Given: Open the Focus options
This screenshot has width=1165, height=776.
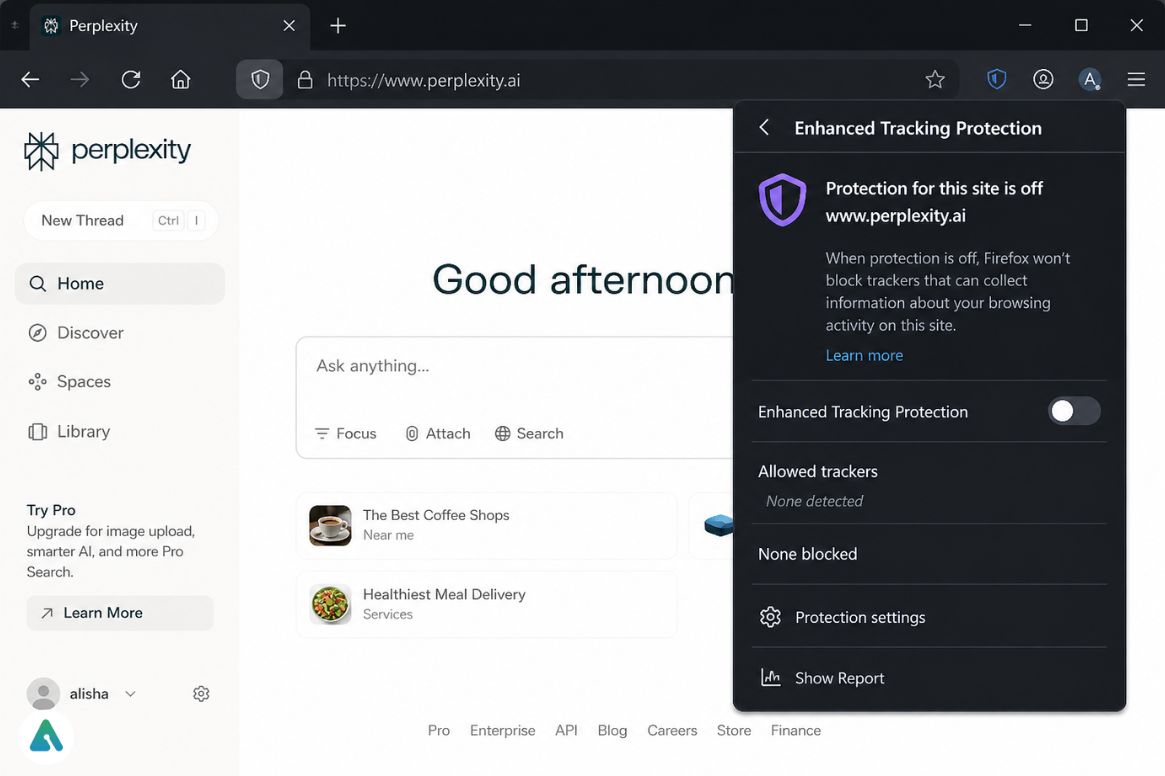Looking at the screenshot, I should (345, 433).
